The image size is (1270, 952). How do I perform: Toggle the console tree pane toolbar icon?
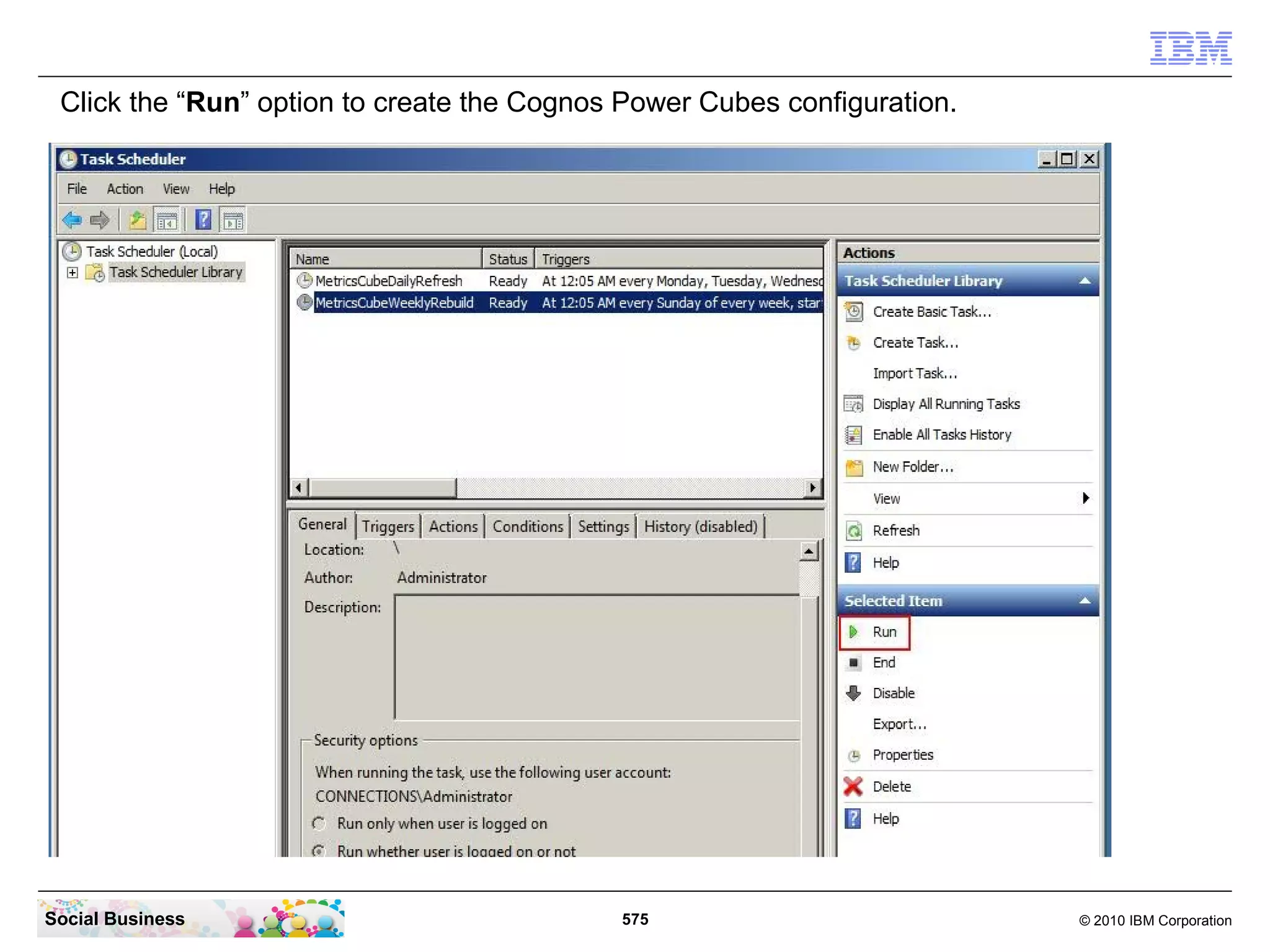167,220
